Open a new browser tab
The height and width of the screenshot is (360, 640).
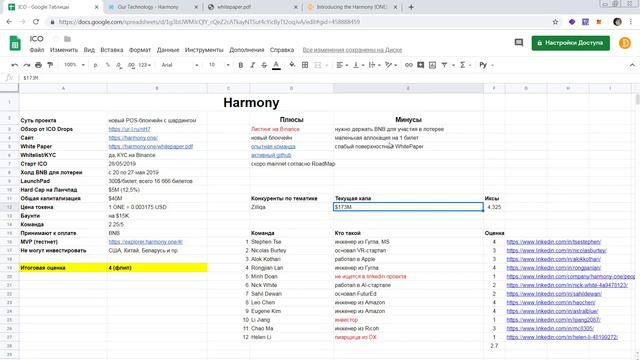[411, 7]
